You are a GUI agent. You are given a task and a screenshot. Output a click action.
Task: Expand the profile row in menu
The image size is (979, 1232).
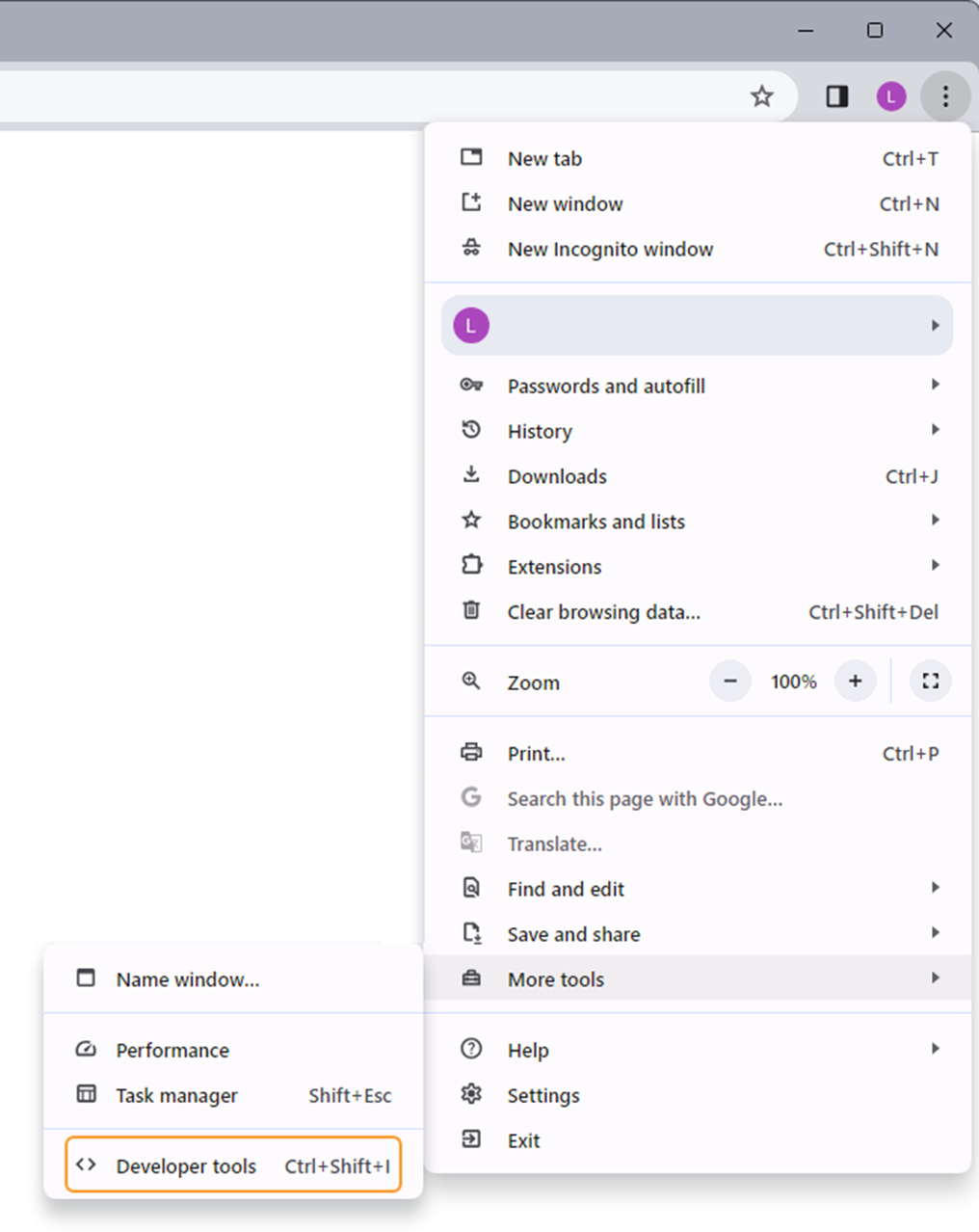click(697, 326)
